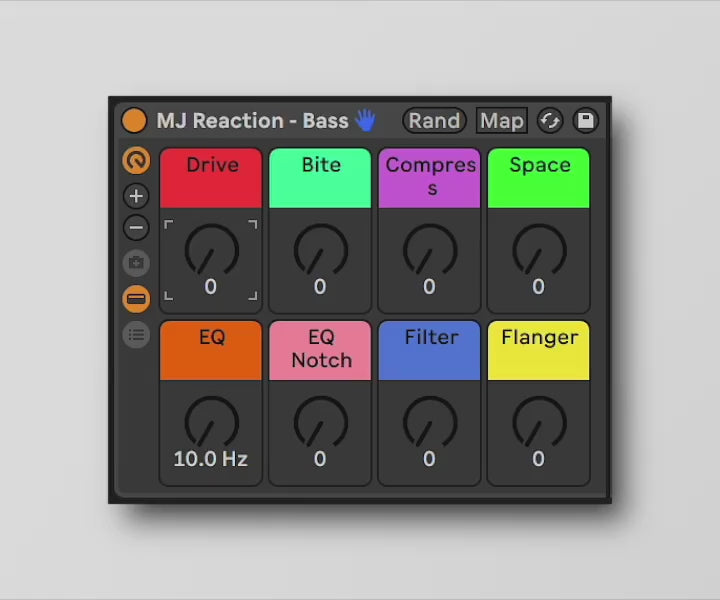The width and height of the screenshot is (720, 600).
Task: Click the Space macro knob
Action: [539, 250]
